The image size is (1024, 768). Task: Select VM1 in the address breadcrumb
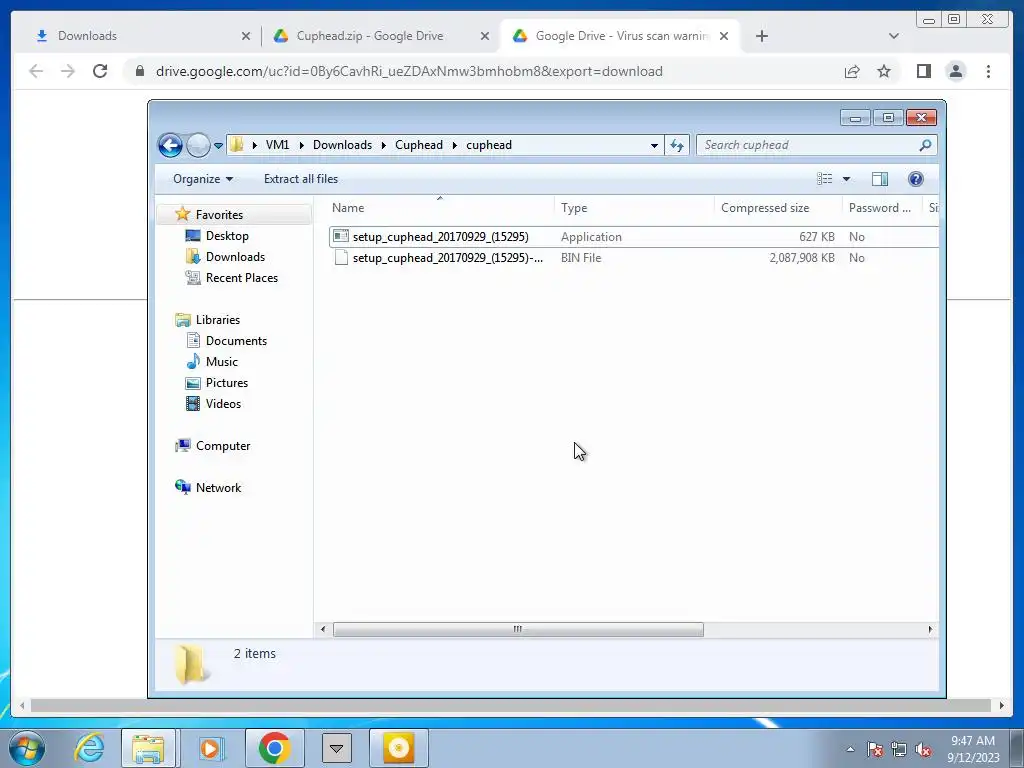click(277, 145)
